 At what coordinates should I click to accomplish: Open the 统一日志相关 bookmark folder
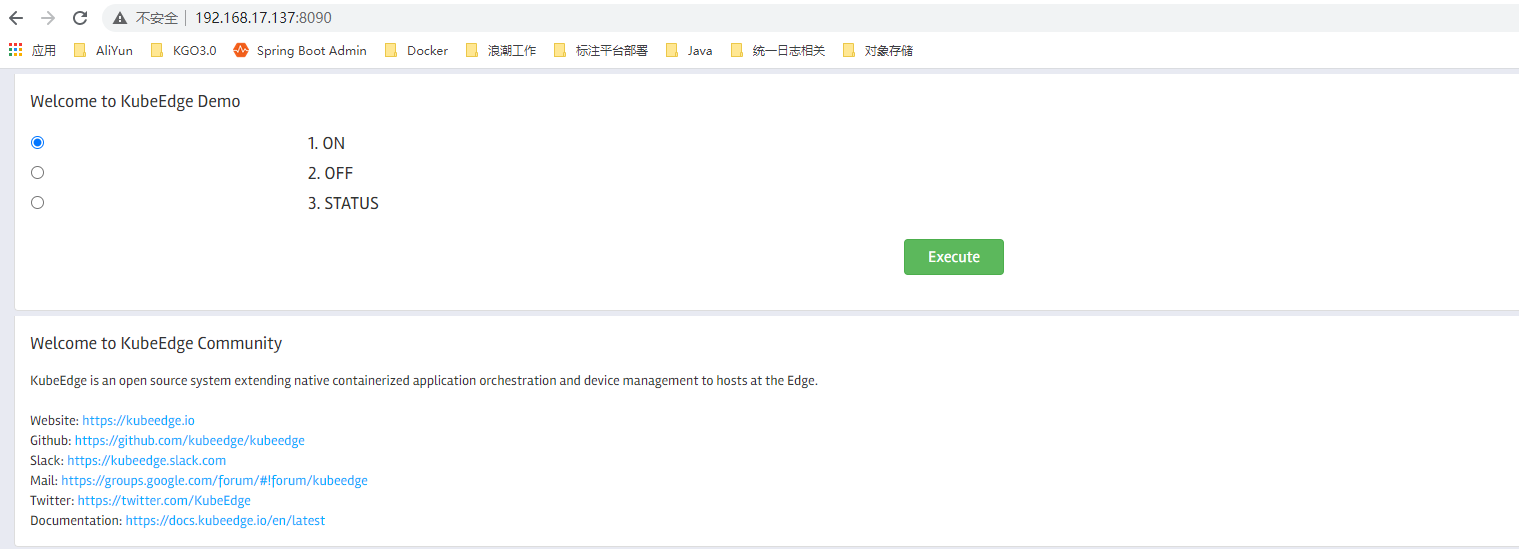(778, 50)
